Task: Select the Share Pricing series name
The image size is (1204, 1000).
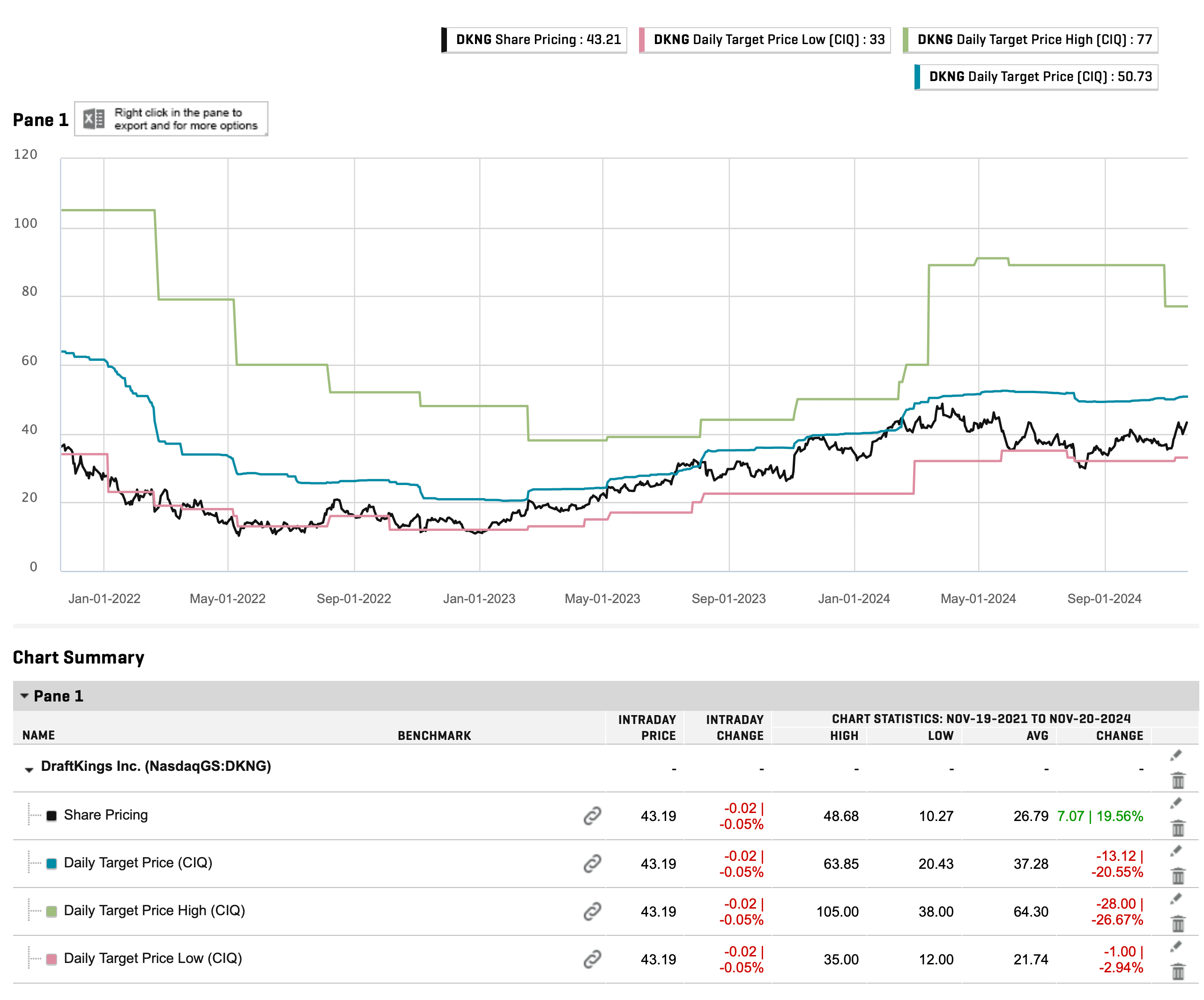Action: point(105,815)
